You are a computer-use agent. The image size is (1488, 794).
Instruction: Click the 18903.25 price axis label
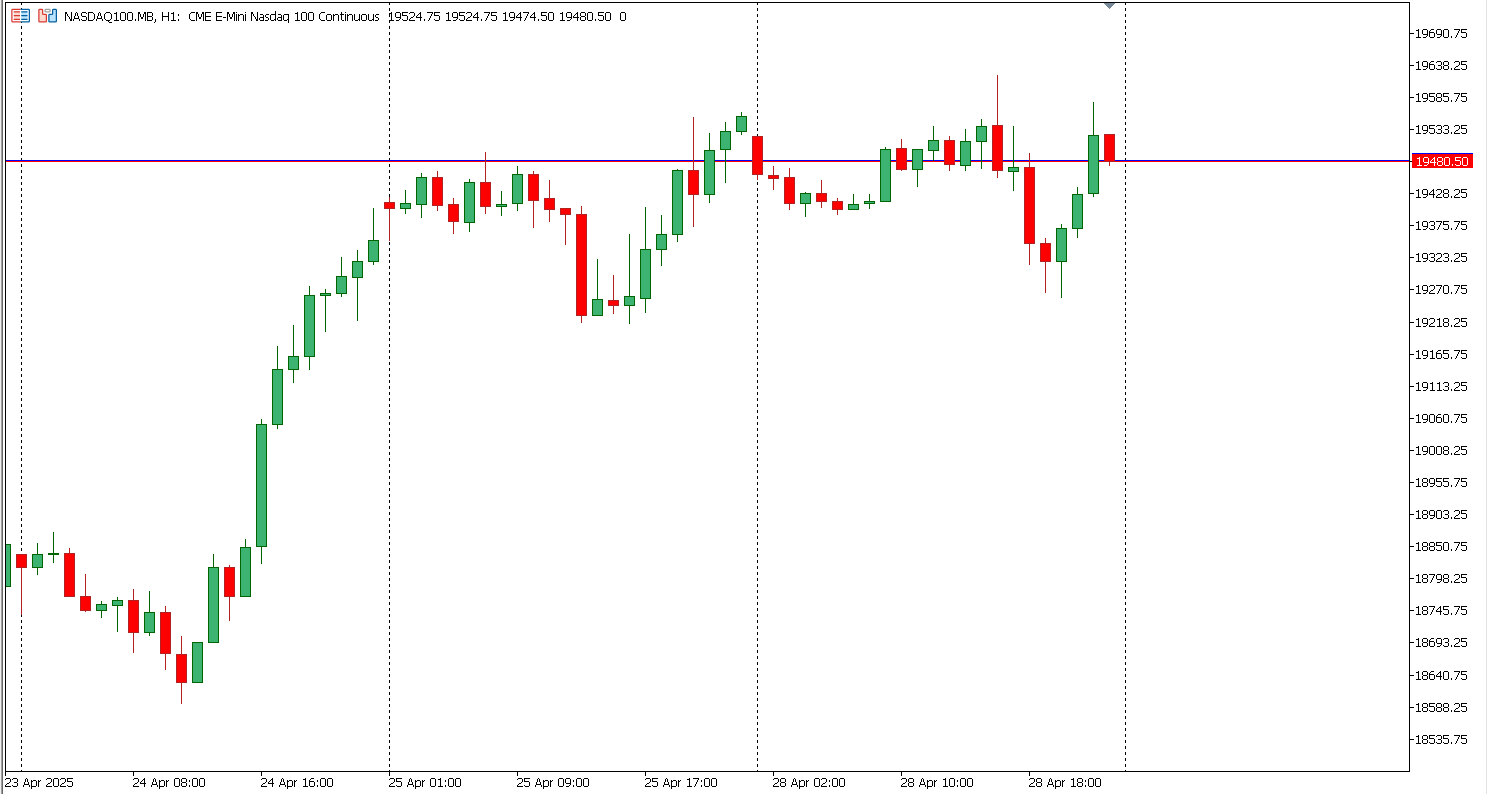click(1441, 514)
